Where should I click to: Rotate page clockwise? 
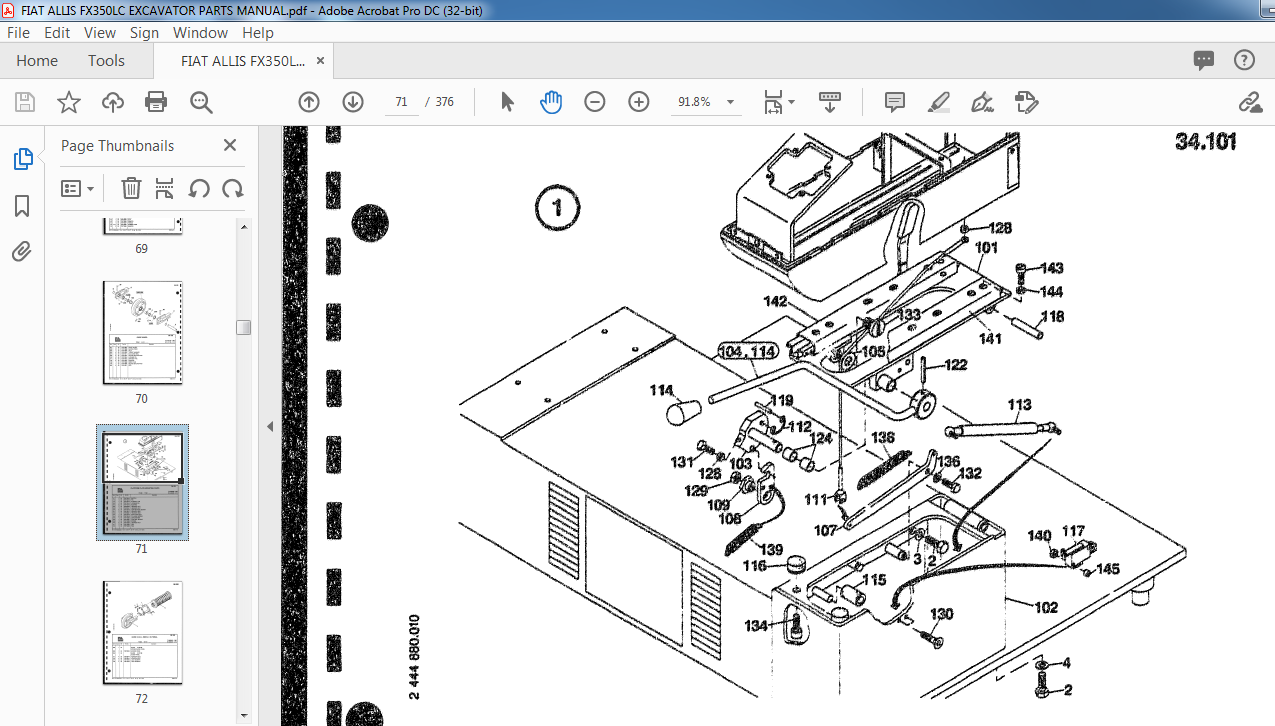(233, 188)
